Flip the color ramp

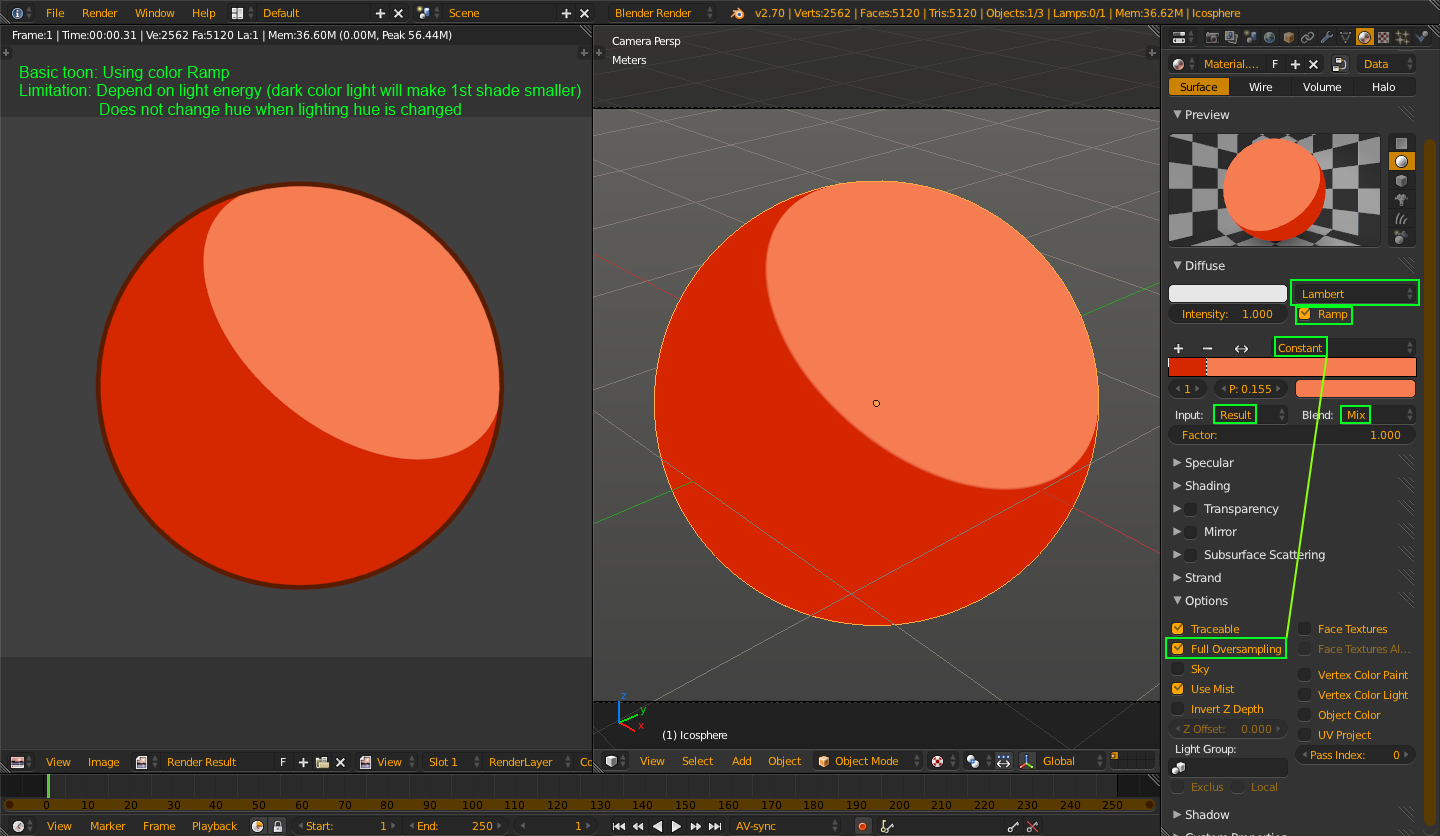coord(1241,348)
